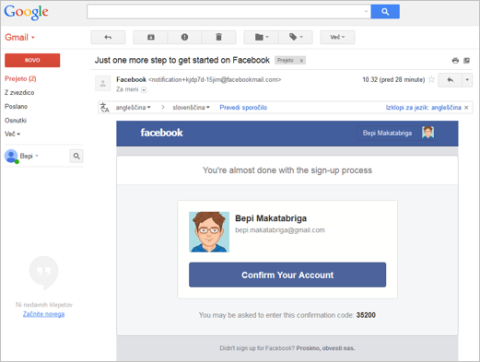480x362 pixels.
Task: Expand Več in the left sidebar
Action: pyautogui.click(x=12, y=134)
